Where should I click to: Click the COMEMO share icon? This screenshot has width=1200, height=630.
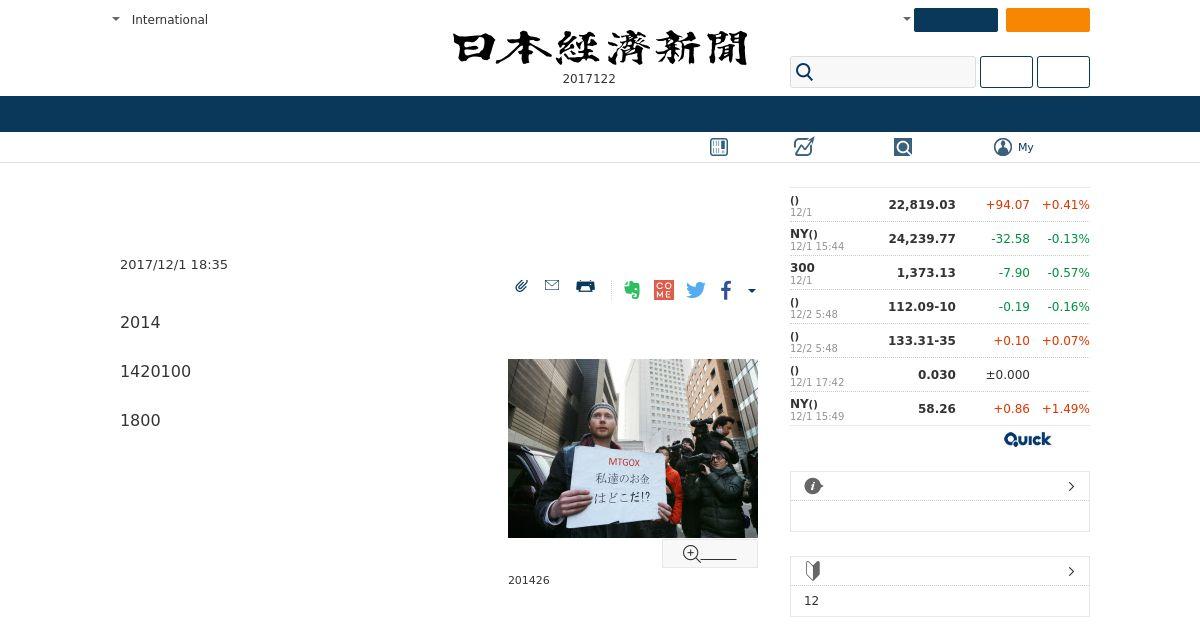[x=664, y=290]
